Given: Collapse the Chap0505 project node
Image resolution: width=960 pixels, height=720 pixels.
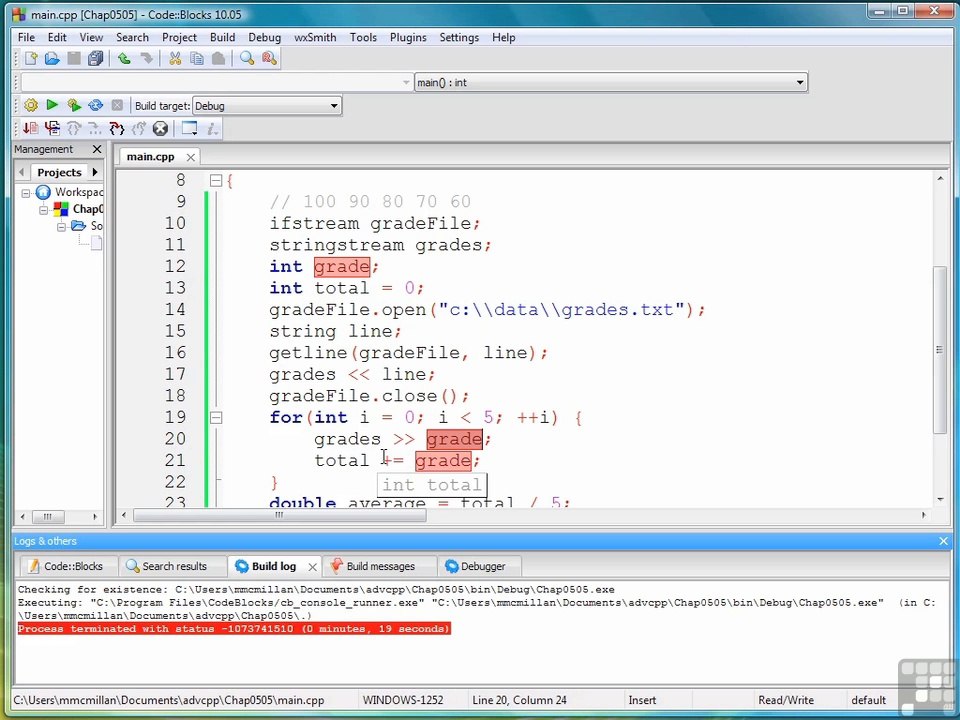Looking at the screenshot, I should (43, 210).
